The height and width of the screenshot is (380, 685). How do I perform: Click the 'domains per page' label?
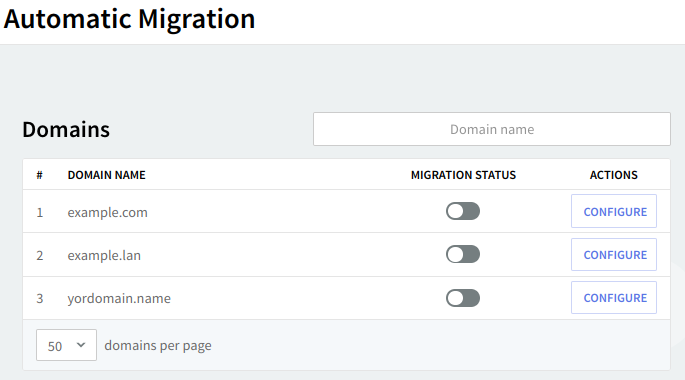click(158, 346)
